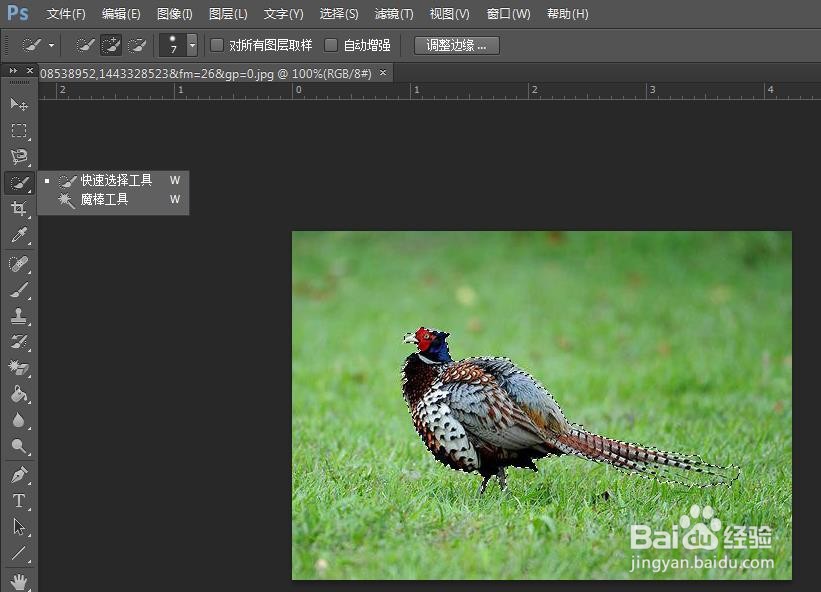Close the jpg document tab

(383, 73)
